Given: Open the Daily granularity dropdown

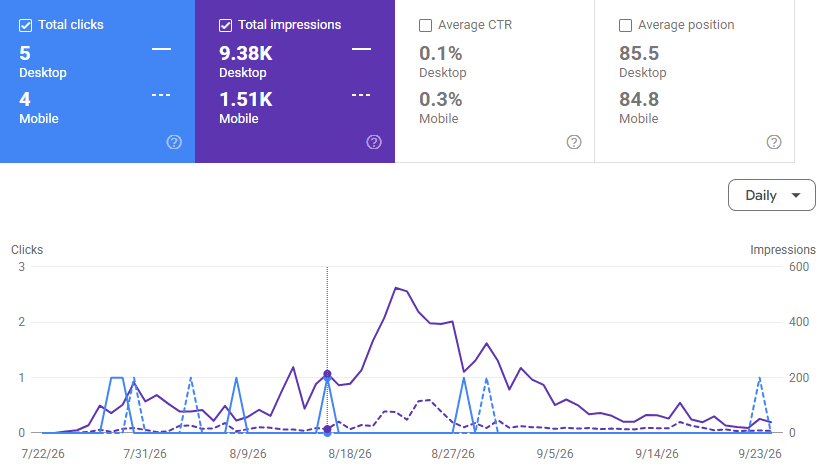Looking at the screenshot, I should click(x=772, y=195).
